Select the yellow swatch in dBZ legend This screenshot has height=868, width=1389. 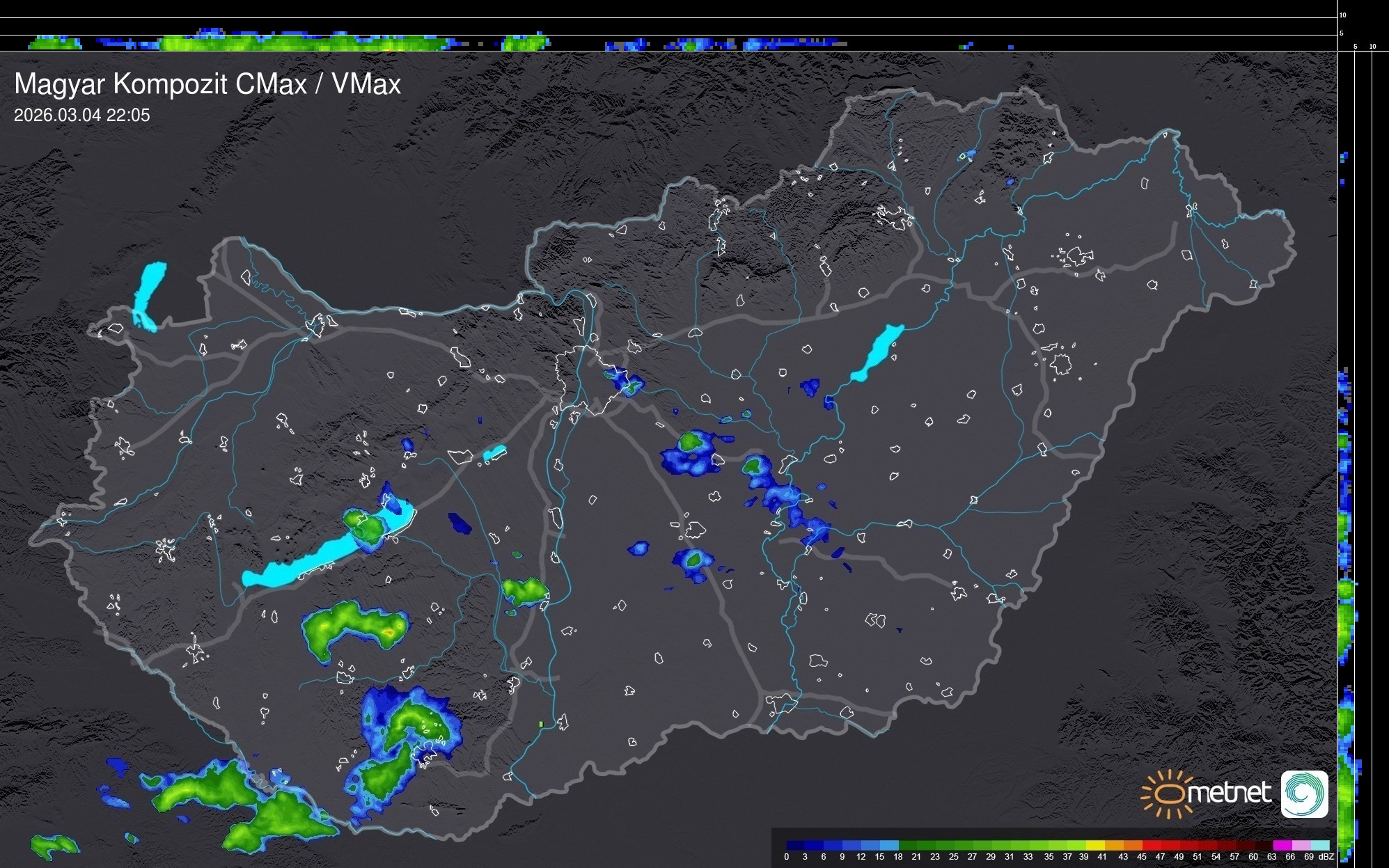click(1095, 845)
